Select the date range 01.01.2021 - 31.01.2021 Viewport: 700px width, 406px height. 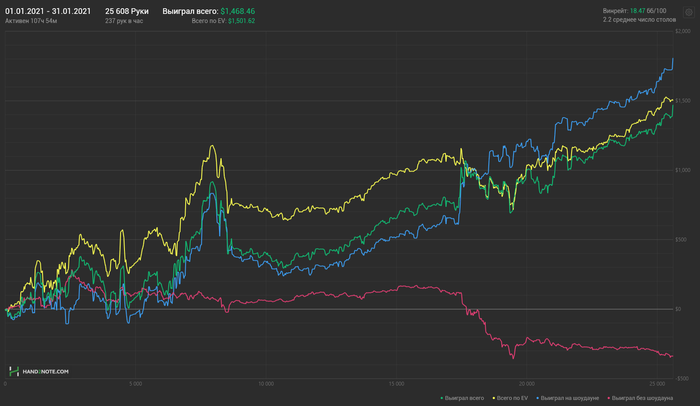pyautogui.click(x=48, y=11)
